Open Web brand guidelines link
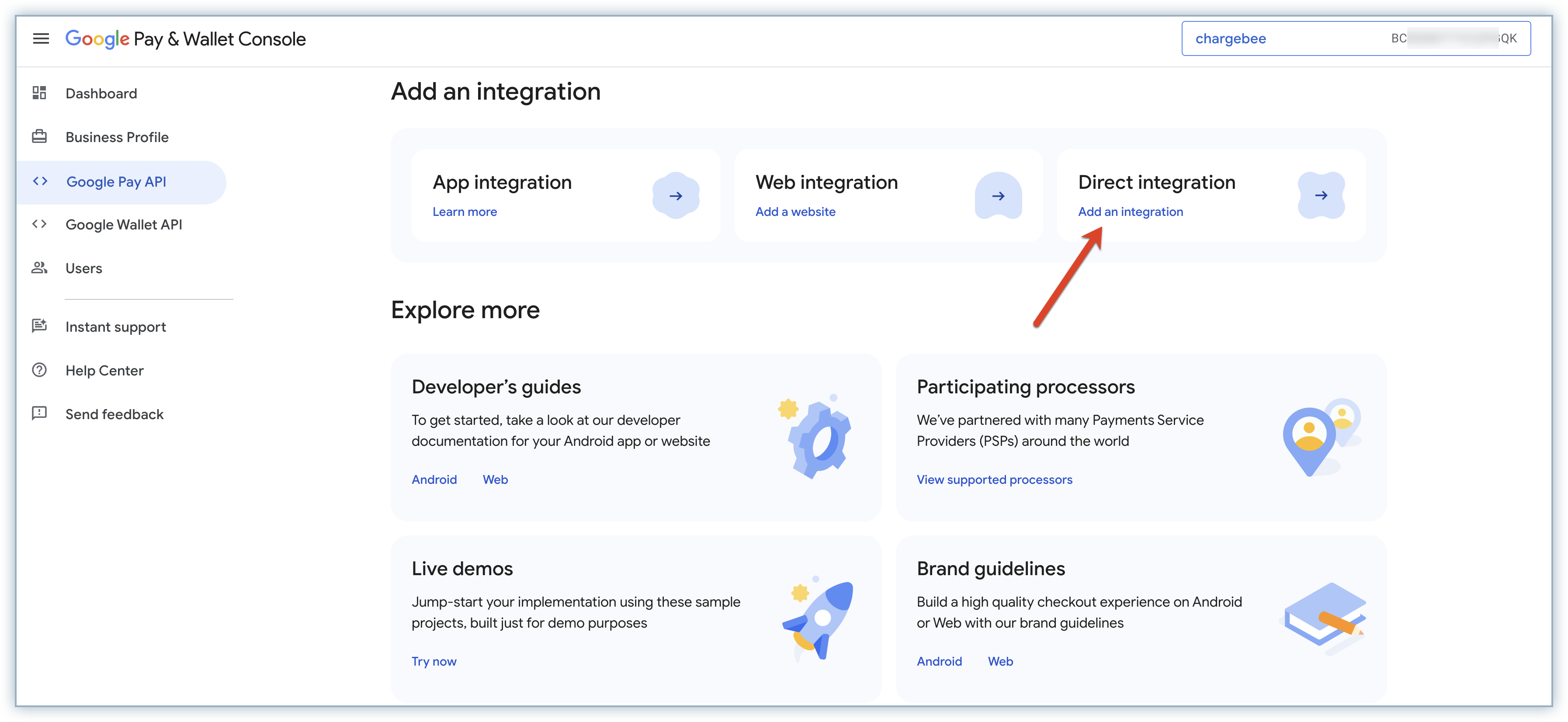Screen dimensions: 1568x722 [1001, 662]
